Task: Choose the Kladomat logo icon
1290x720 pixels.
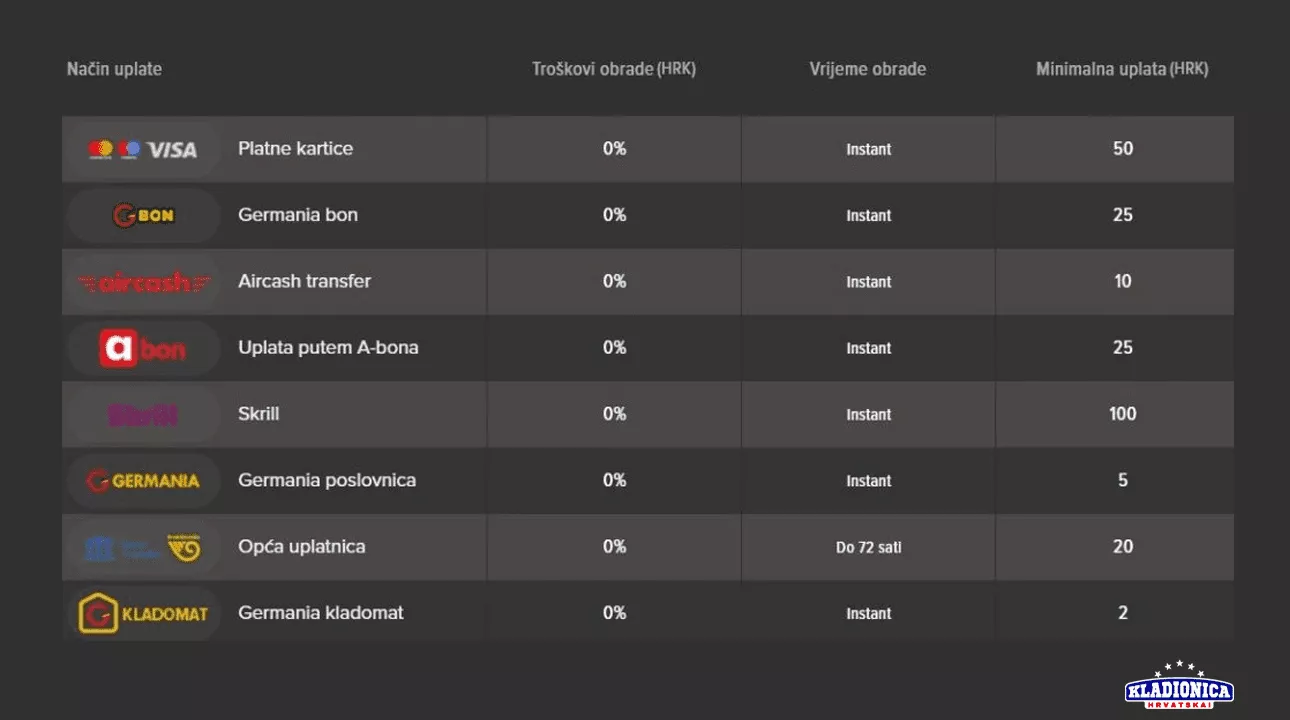Action: tap(142, 613)
